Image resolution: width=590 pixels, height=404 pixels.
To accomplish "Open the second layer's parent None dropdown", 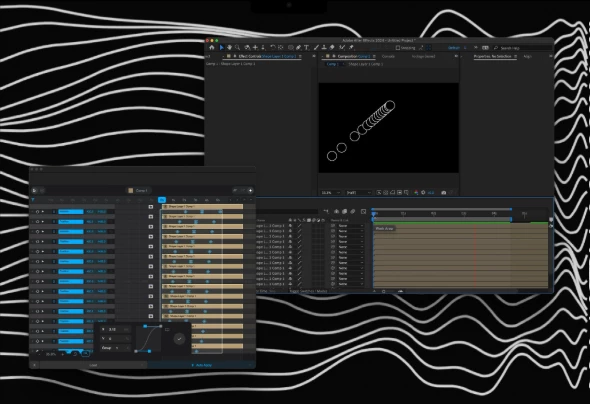I will click(x=351, y=231).
